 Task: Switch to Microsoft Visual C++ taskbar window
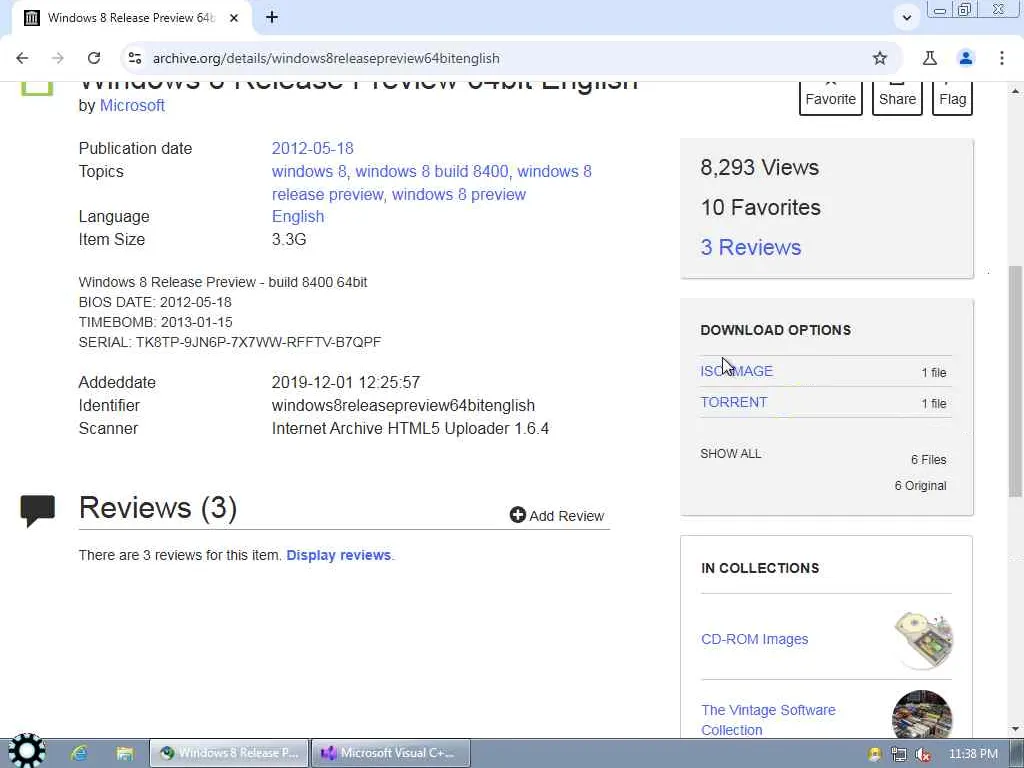point(391,753)
